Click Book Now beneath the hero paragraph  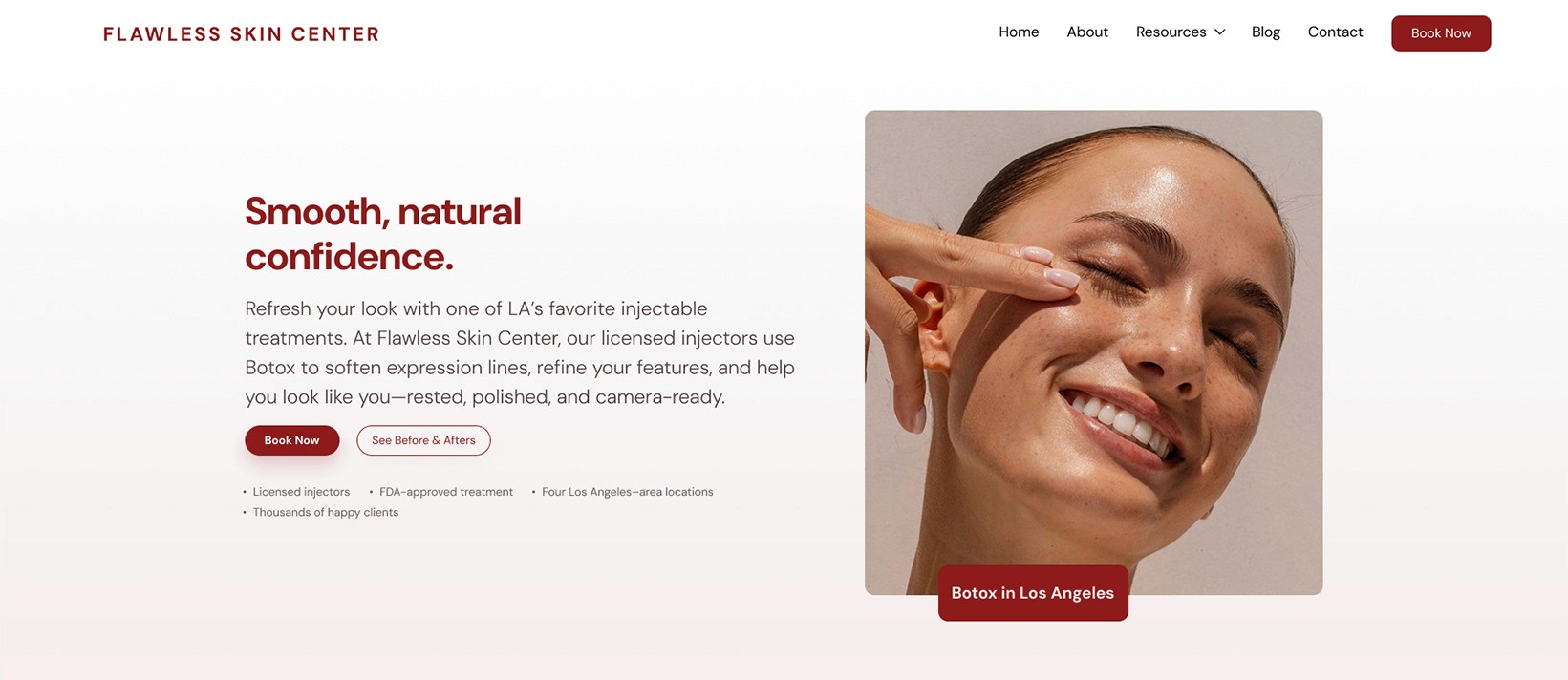(291, 440)
